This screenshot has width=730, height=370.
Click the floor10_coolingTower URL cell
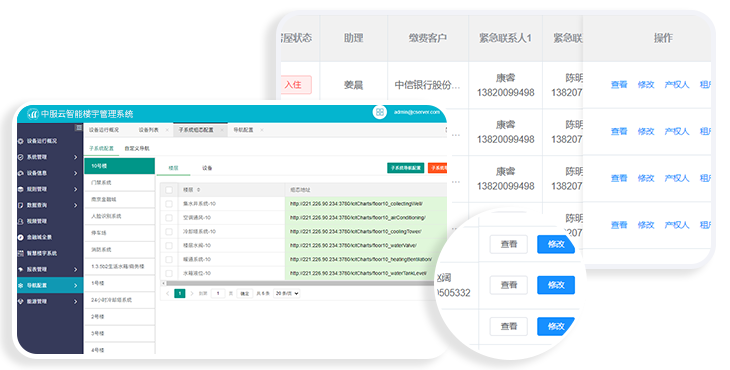[x=366, y=232]
